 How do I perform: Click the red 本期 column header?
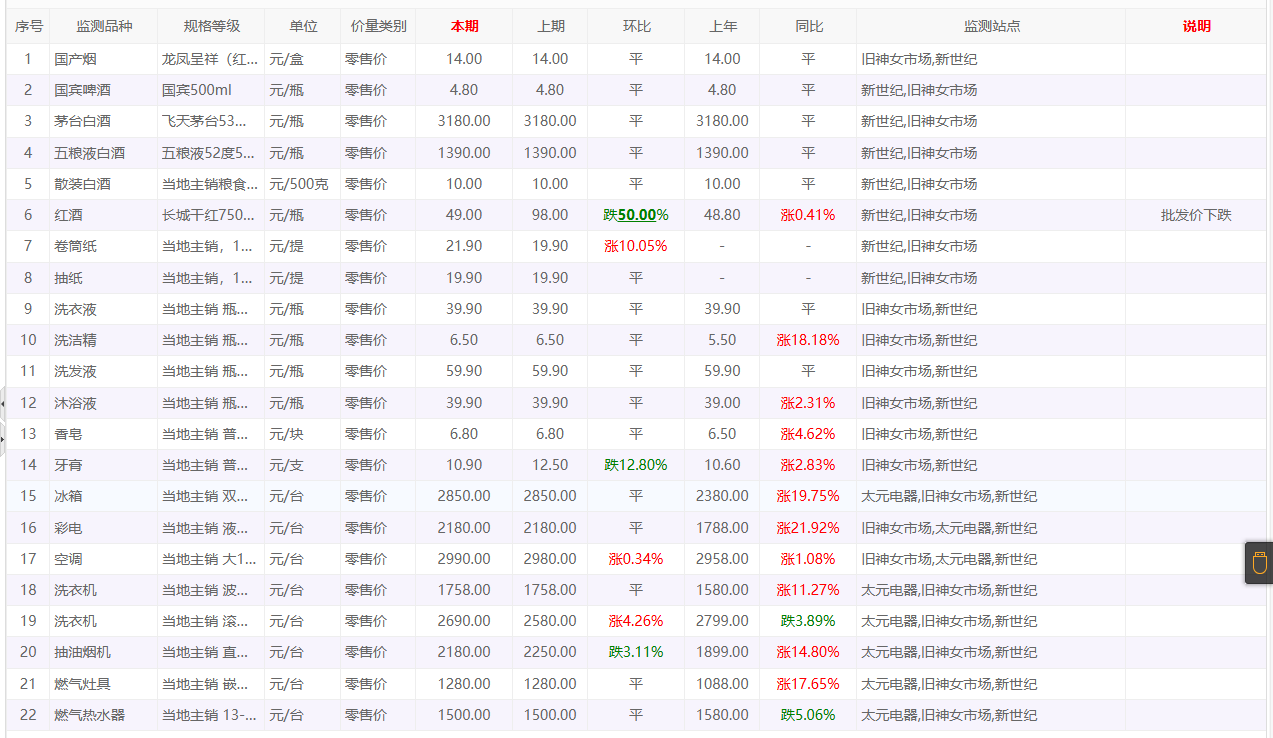pos(464,26)
